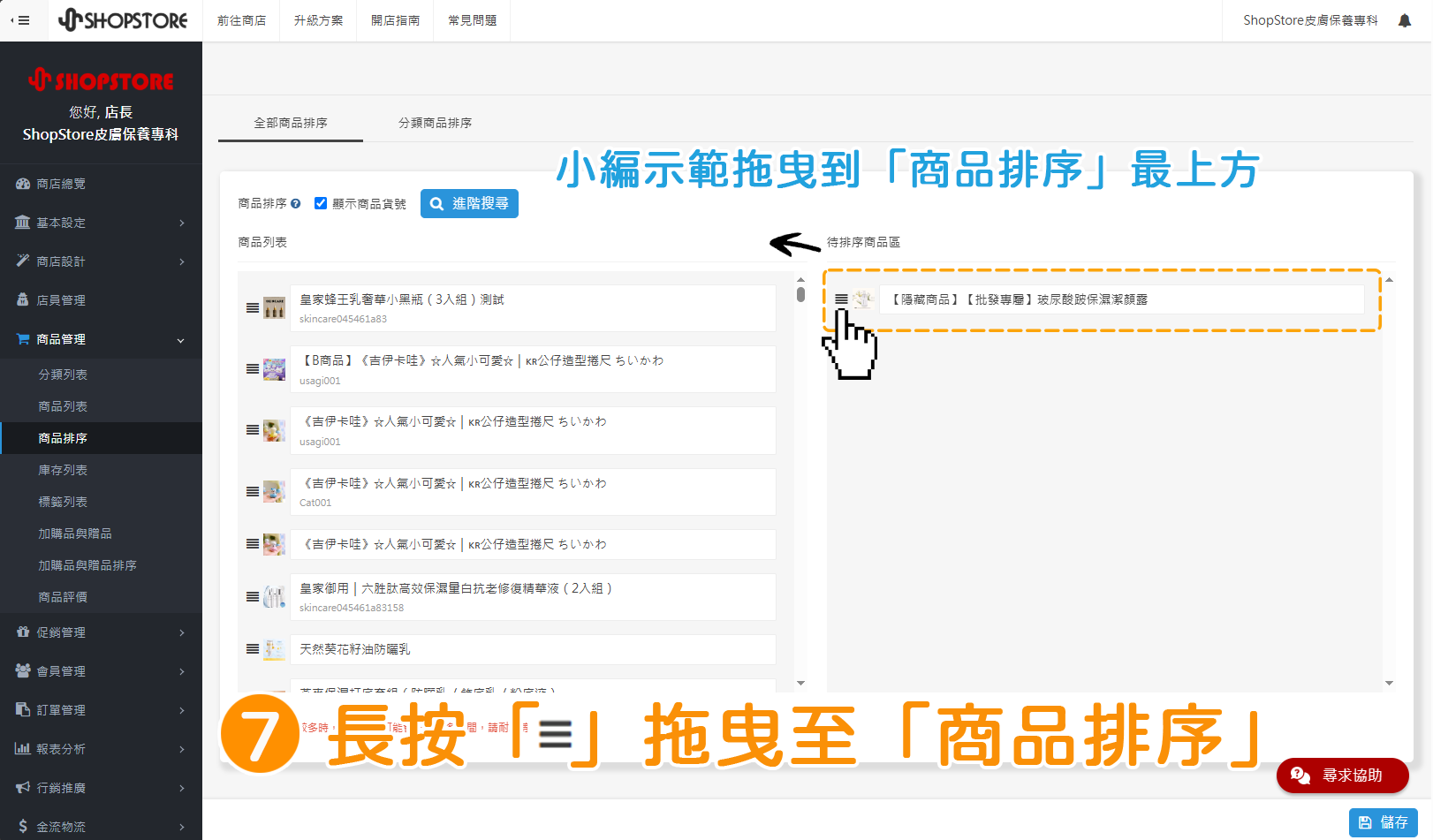The image size is (1433, 840).
Task: Click thumbnail of 皇家蜂王乳奢華小黑瓶 product
Action: [275, 308]
